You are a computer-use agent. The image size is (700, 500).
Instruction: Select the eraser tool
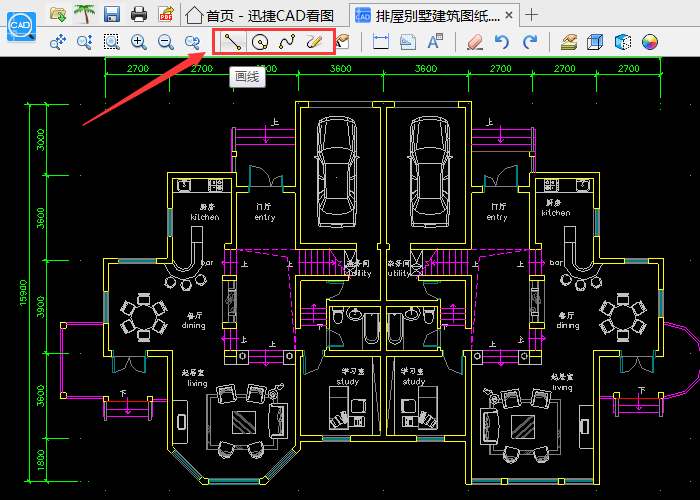[474, 42]
